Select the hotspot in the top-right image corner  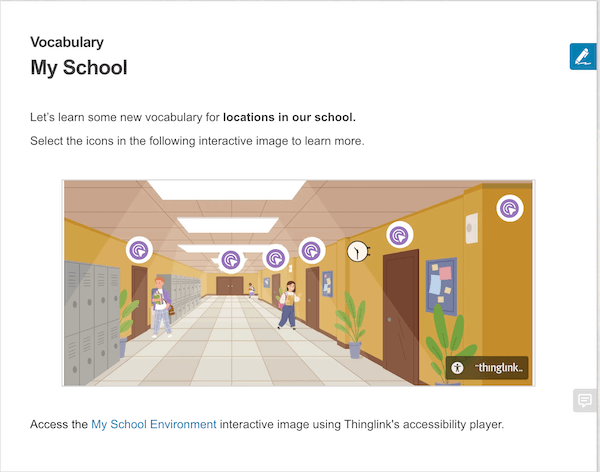(510, 207)
